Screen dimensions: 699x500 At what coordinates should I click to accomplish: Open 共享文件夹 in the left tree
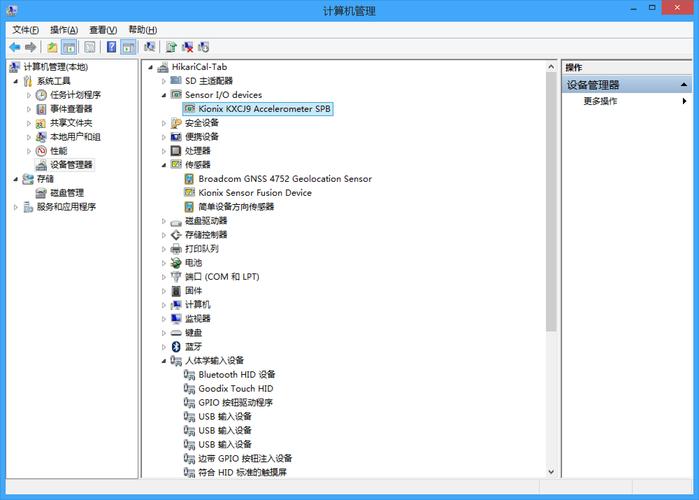click(x=71, y=123)
